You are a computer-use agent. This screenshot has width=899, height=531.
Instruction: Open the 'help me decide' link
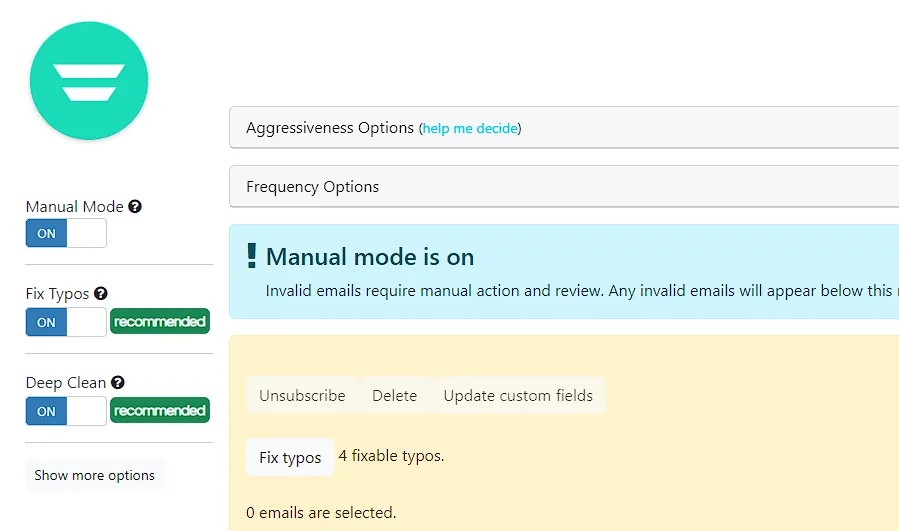click(470, 128)
